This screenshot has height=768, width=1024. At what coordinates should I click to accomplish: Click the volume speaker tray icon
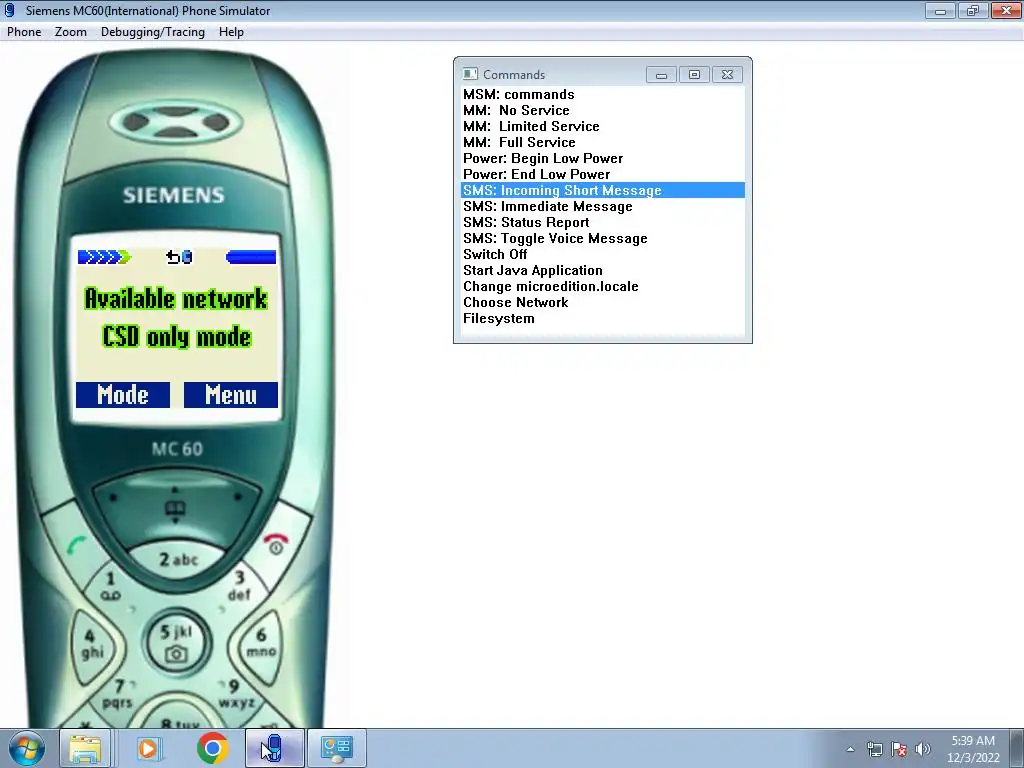923,749
